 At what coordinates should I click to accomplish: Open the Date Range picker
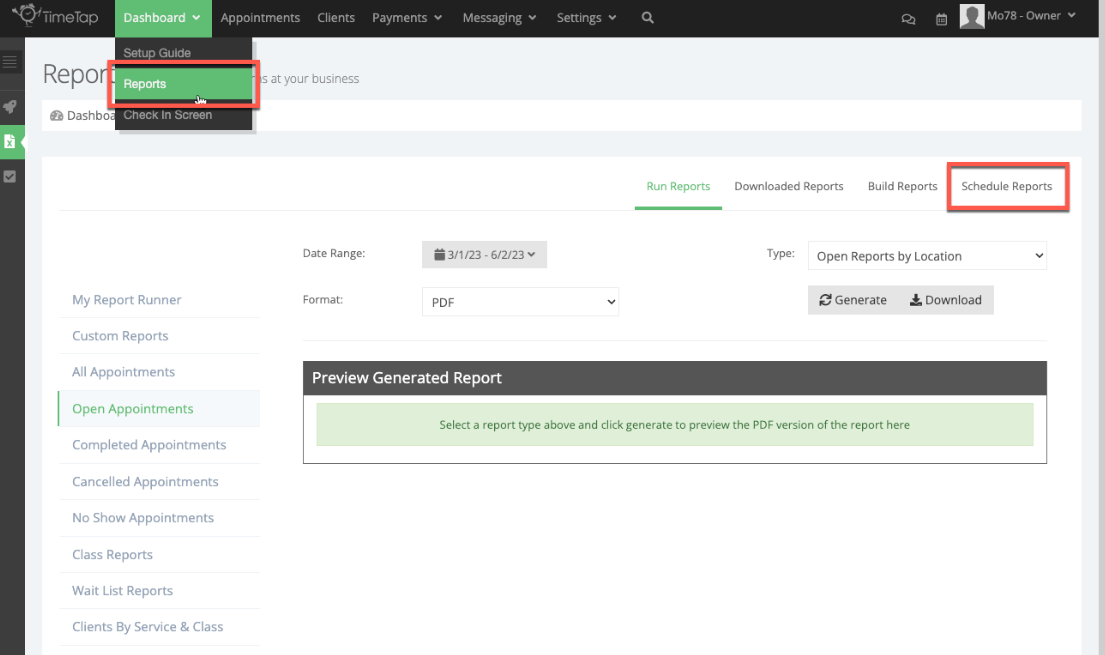(484, 254)
